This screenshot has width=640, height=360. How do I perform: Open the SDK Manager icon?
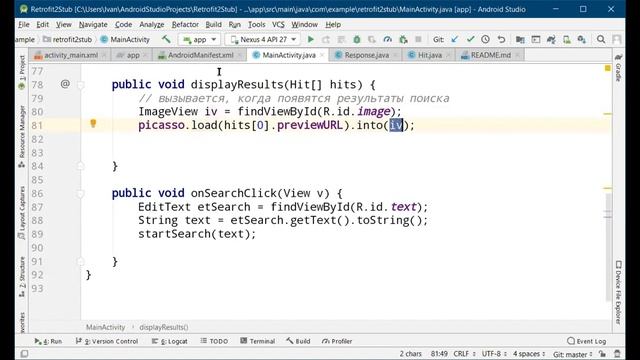pyautogui.click(x=582, y=40)
